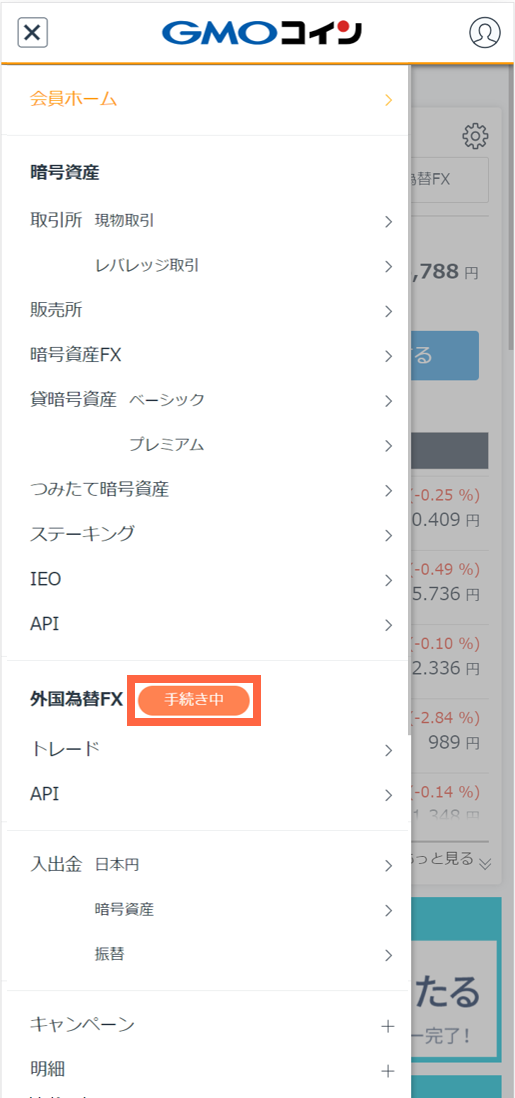Select 振替 transfer option
Image resolution: width=515 pixels, height=1098 pixels.
point(206,954)
